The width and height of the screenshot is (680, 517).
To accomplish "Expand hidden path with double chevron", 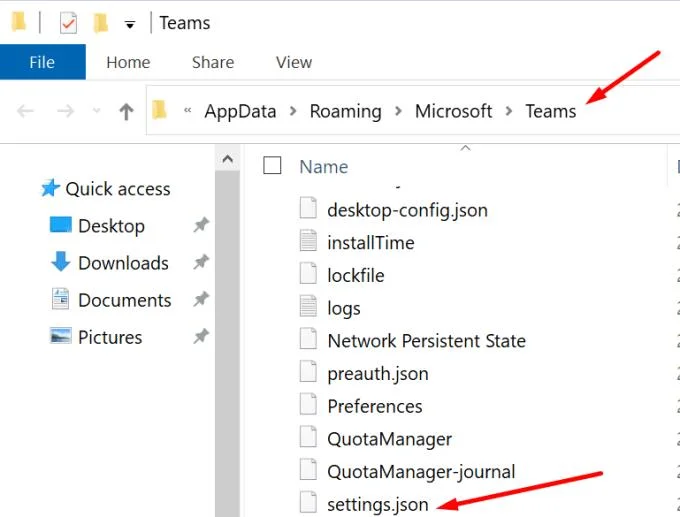I will (187, 110).
